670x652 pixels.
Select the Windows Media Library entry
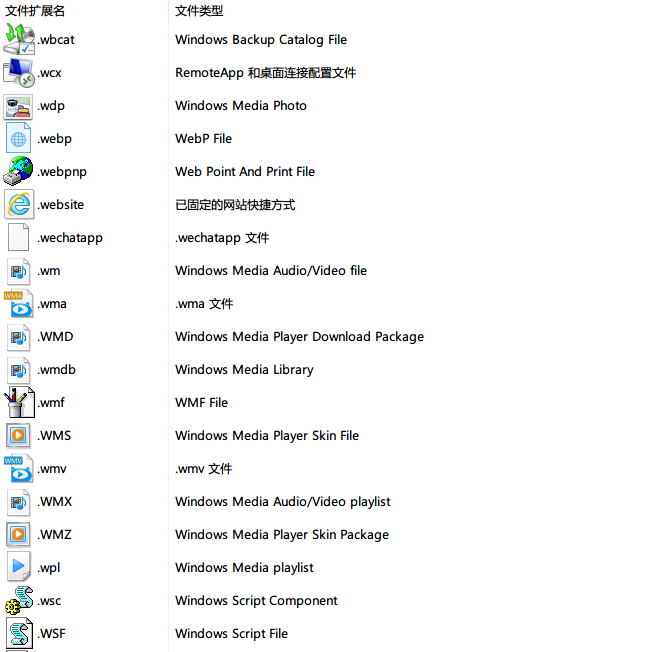(244, 370)
